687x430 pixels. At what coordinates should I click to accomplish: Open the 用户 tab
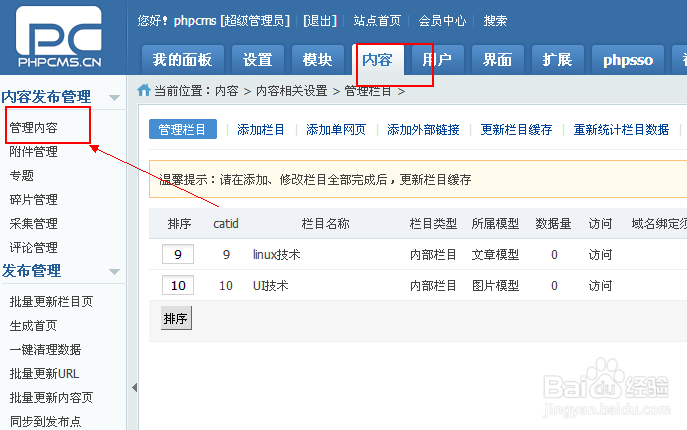(437, 60)
